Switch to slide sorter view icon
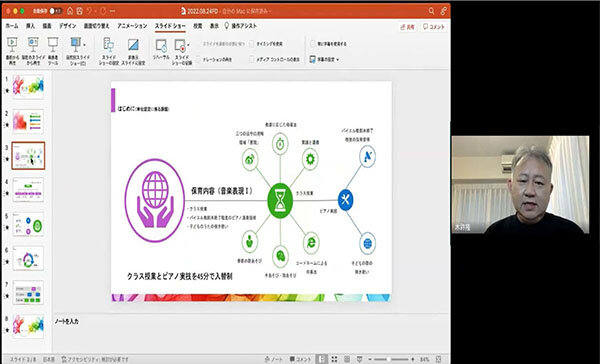Screen dimensions: 600x364 point(334,359)
